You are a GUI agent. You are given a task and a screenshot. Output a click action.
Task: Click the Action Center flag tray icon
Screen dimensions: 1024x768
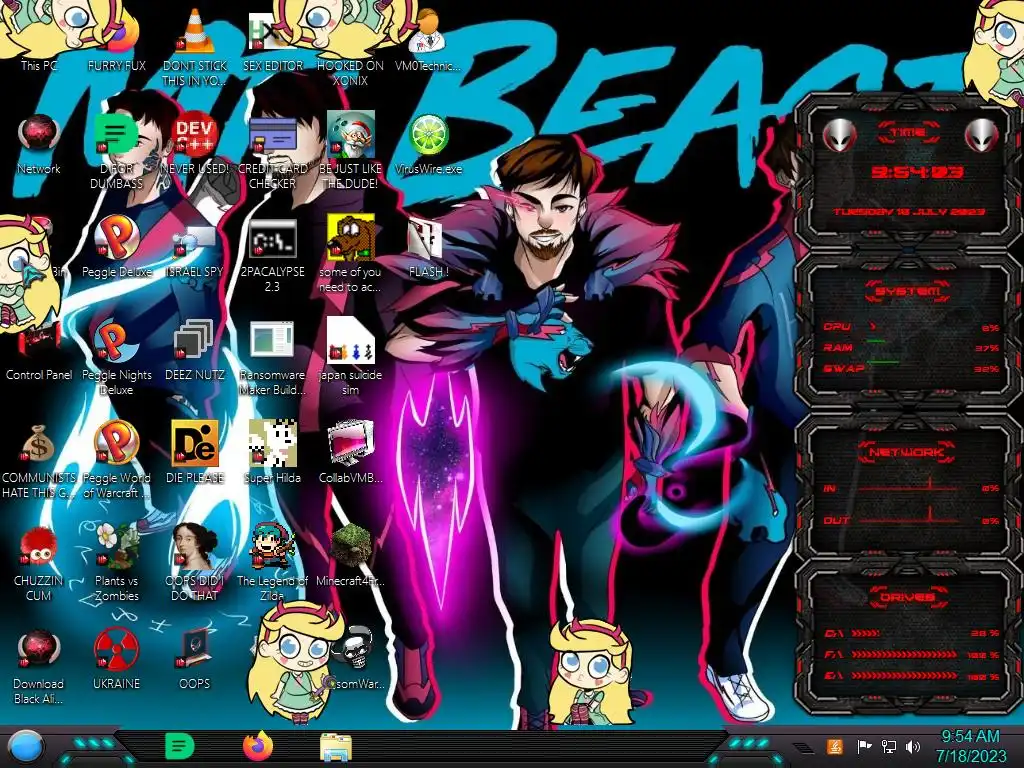[x=863, y=747]
